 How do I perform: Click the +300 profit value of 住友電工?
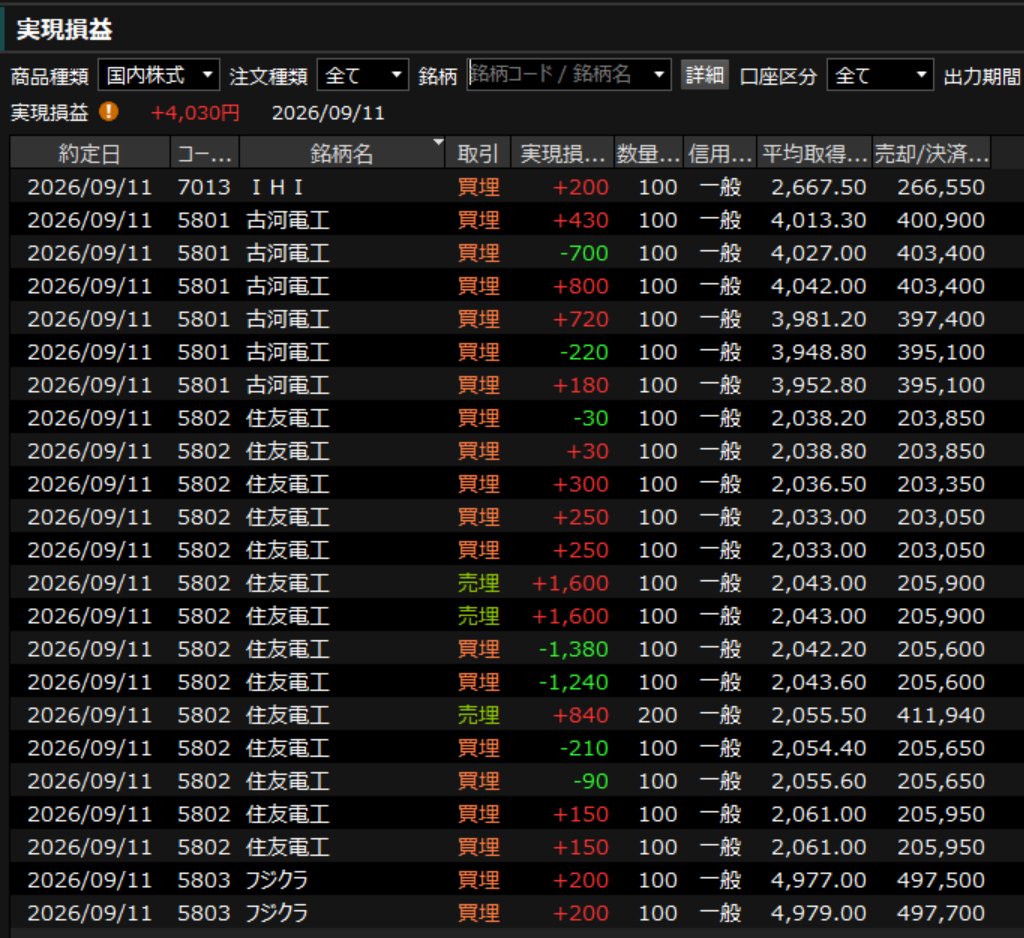pyautogui.click(x=580, y=484)
